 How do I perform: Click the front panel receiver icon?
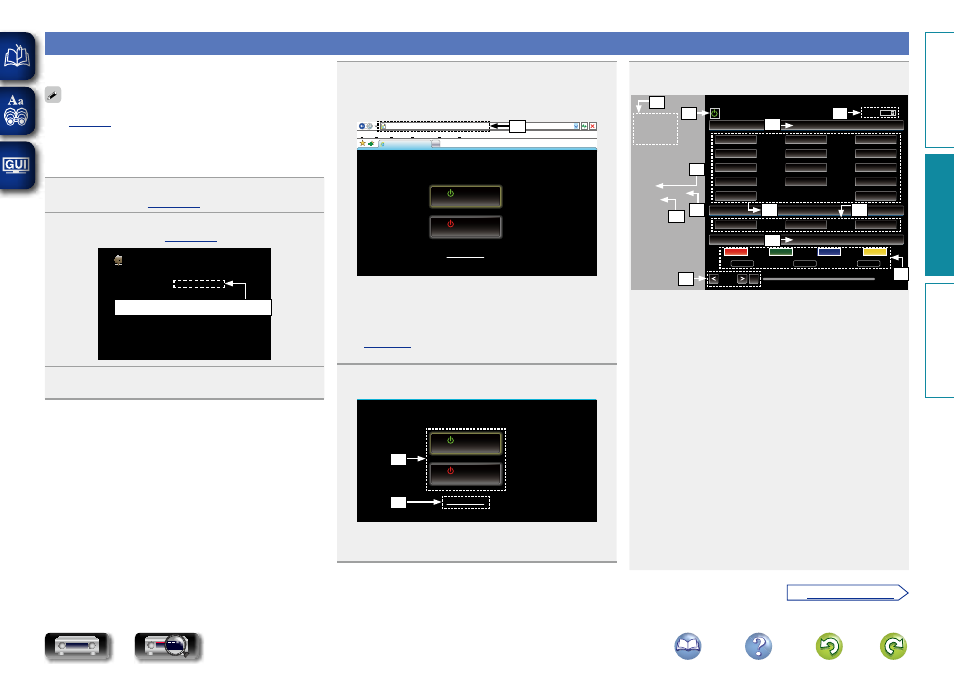(x=77, y=646)
